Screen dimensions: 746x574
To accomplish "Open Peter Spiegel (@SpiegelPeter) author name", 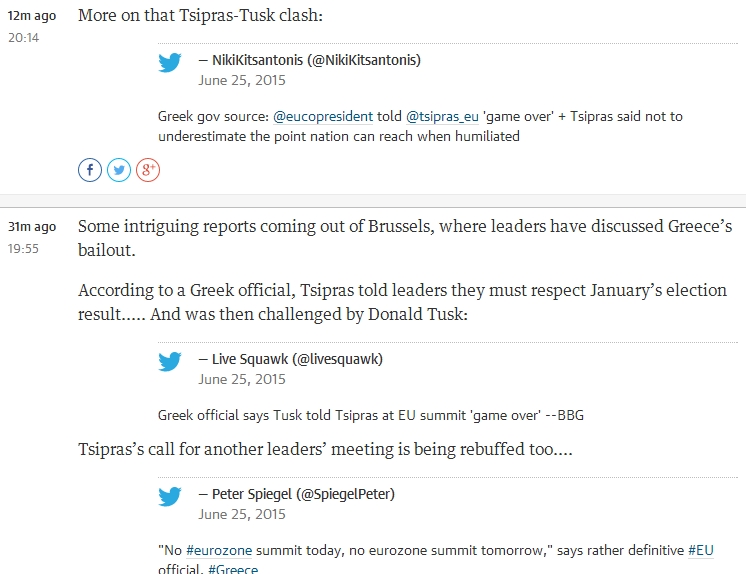I will tap(304, 494).
